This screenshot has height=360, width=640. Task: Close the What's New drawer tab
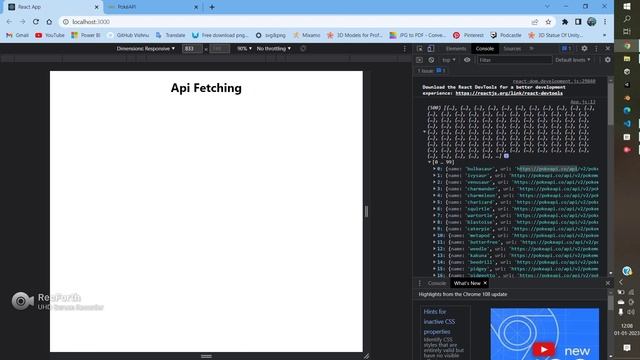(x=485, y=283)
